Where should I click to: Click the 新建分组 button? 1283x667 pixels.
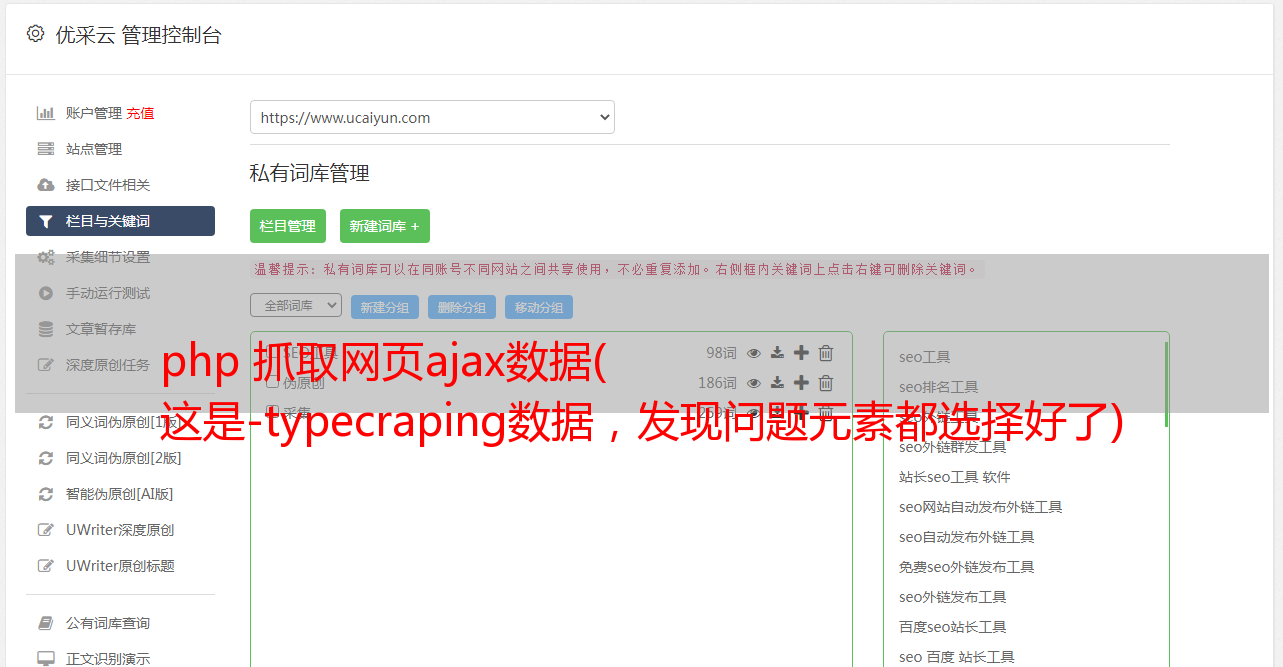[x=385, y=307]
